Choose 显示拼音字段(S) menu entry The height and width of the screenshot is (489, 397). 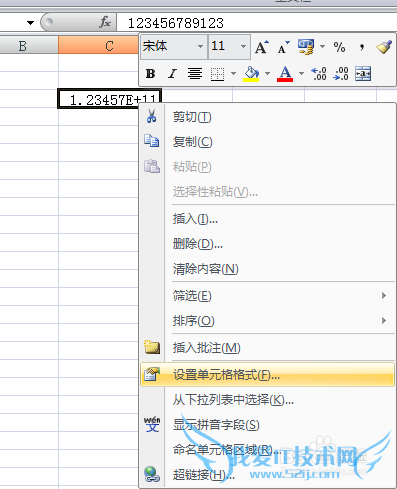267,425
